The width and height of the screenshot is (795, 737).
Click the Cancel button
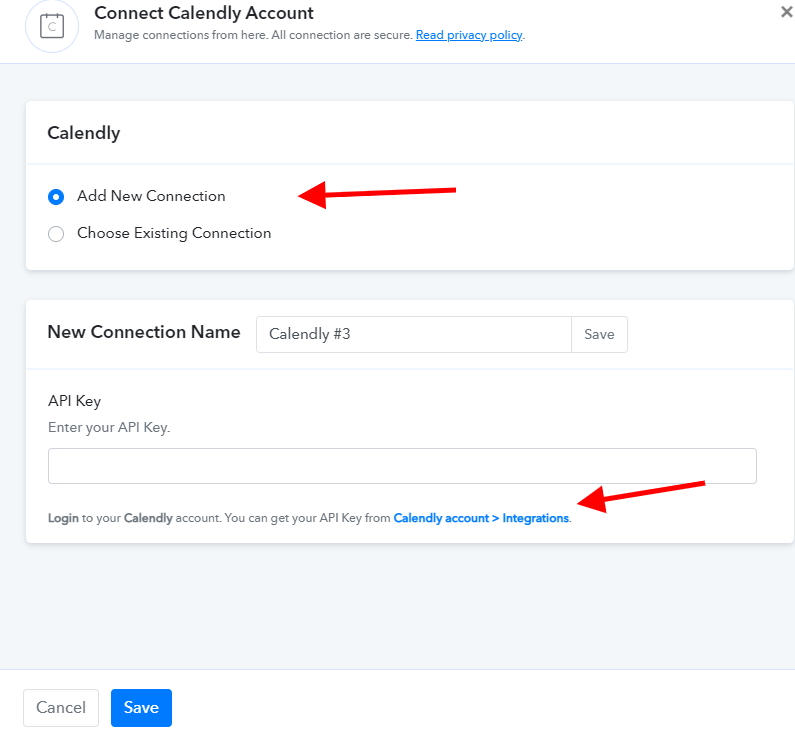click(x=61, y=708)
